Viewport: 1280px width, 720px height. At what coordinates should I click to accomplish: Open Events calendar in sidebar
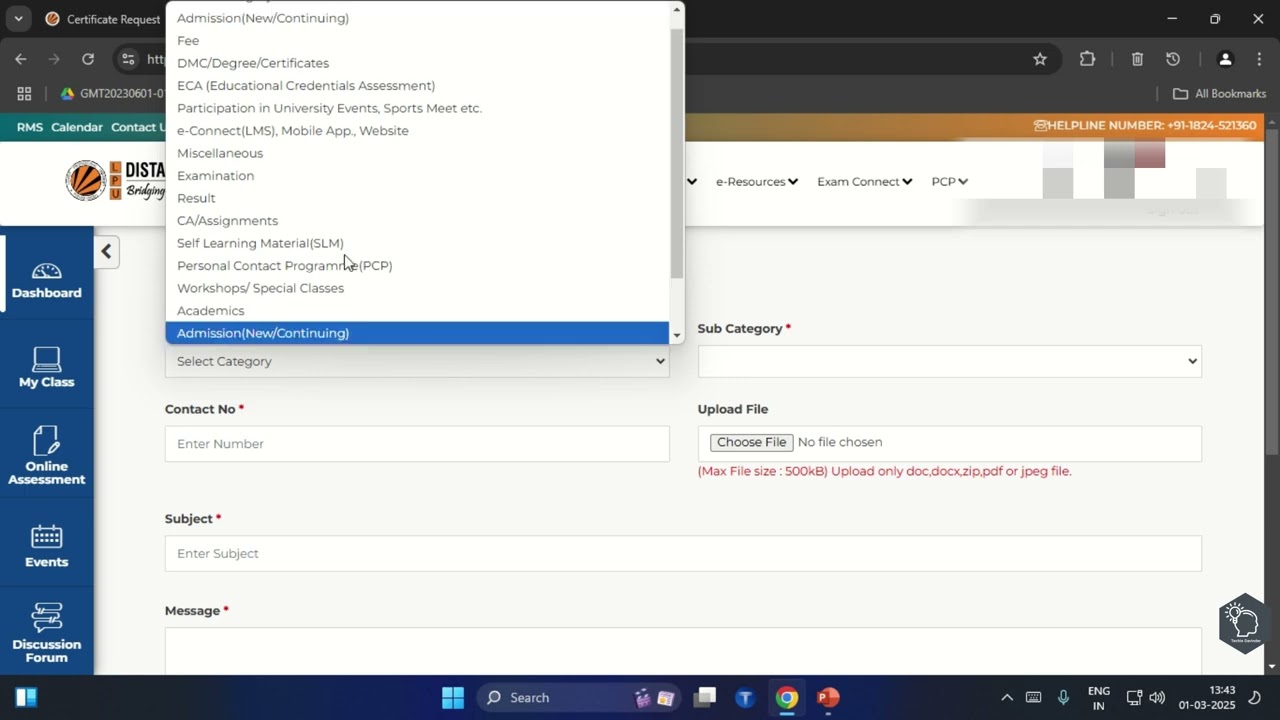pyautogui.click(x=46, y=546)
